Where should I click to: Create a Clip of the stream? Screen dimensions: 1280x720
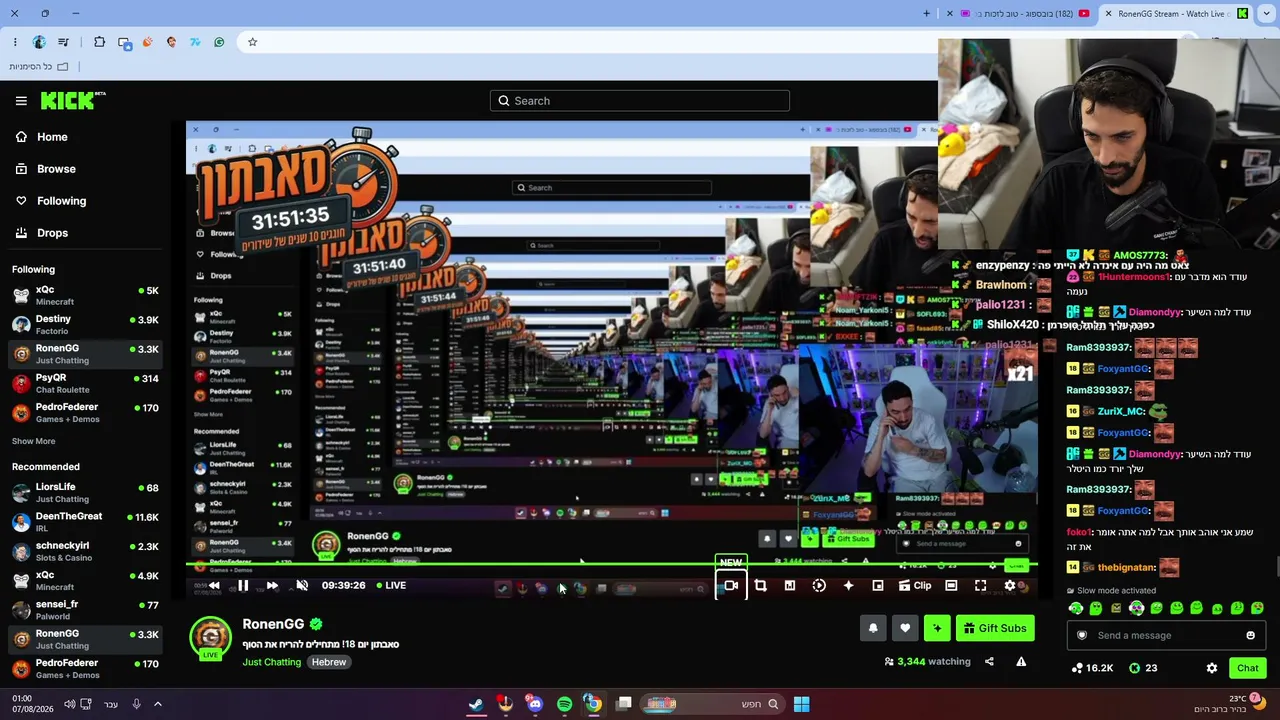point(915,586)
